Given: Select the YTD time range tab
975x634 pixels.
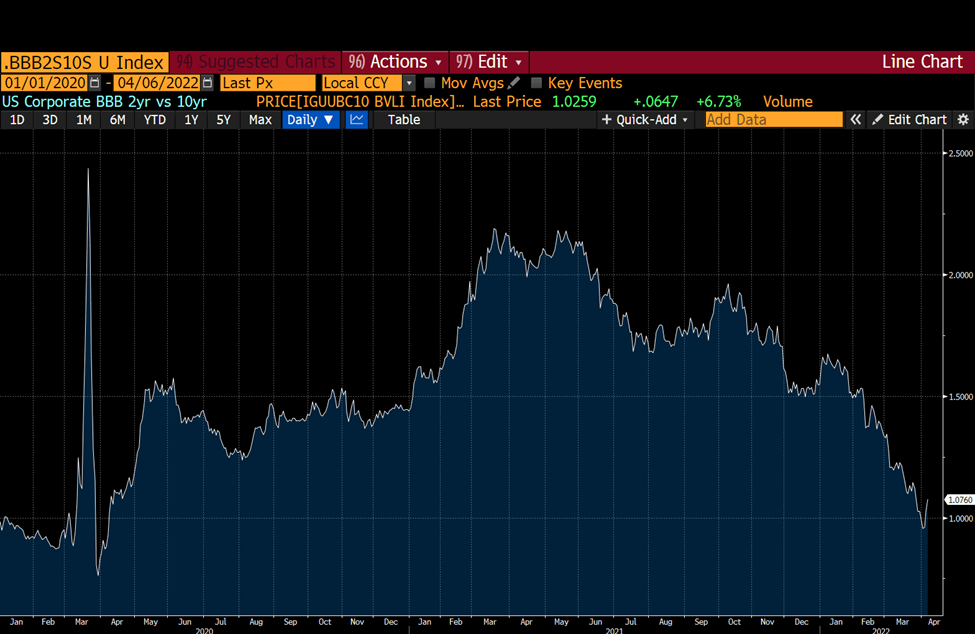Looking at the screenshot, I should click(x=155, y=120).
